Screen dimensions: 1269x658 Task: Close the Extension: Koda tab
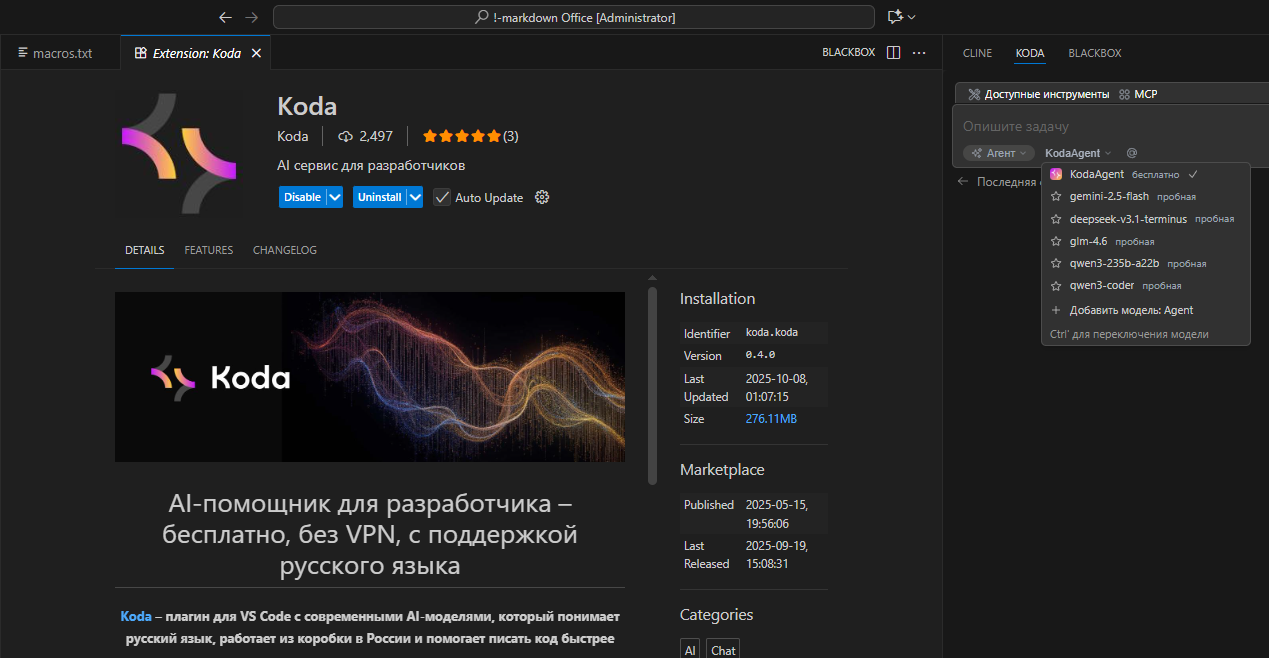(x=256, y=53)
